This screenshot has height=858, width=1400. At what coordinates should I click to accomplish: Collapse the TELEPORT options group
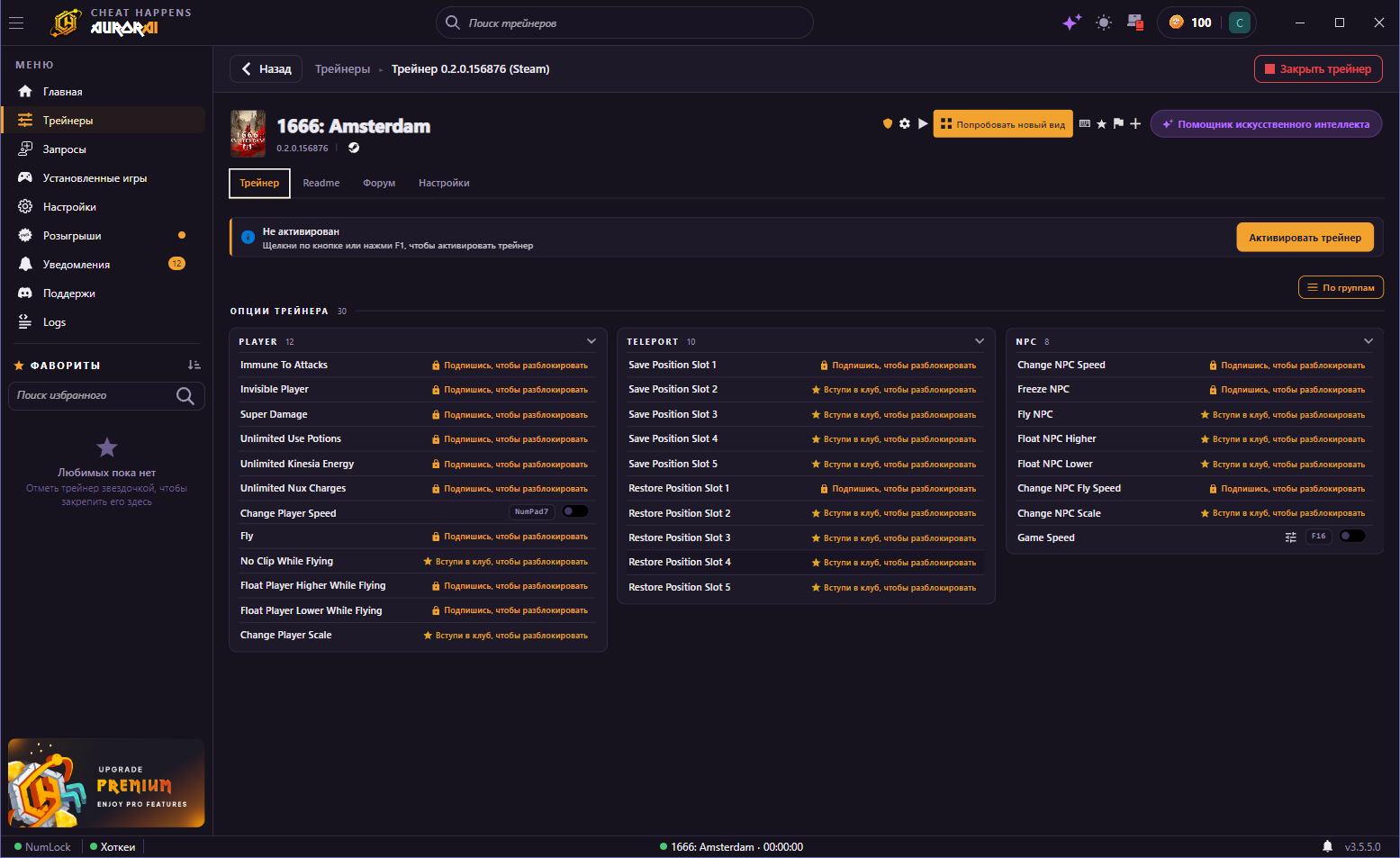(980, 341)
